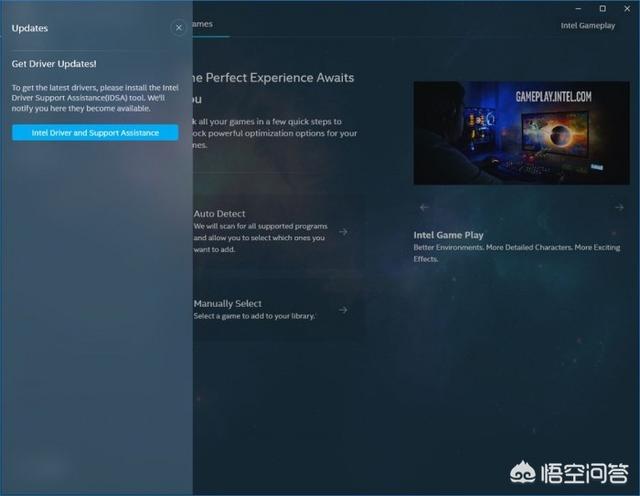This screenshot has height=496, width=640.
Task: Close the Updates side panel
Action: (179, 28)
